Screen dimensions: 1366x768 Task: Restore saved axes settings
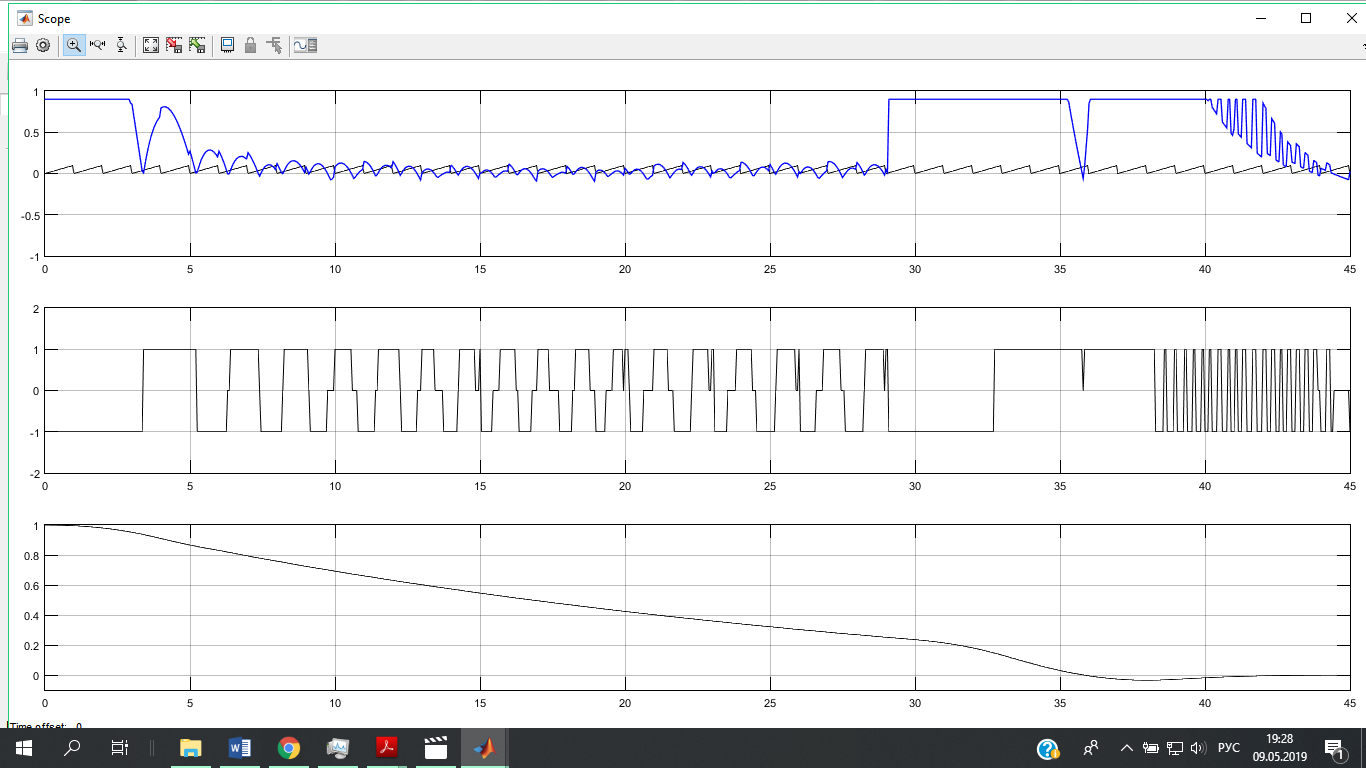tap(197, 45)
